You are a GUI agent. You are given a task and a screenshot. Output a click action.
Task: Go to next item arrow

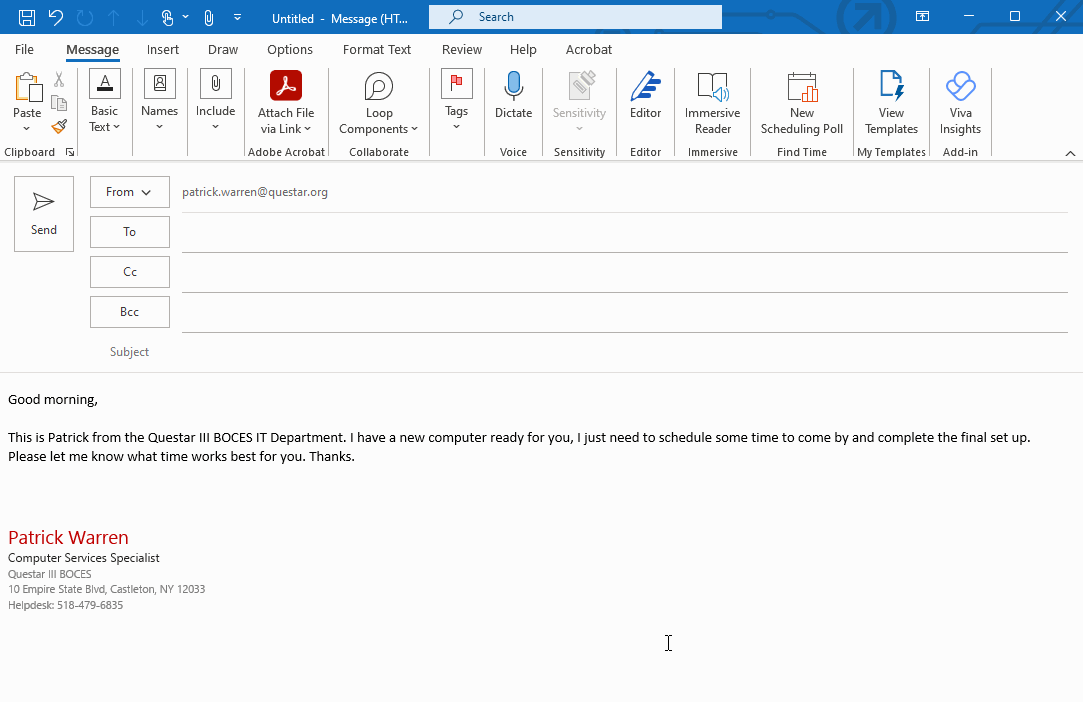pyautogui.click(x=142, y=17)
